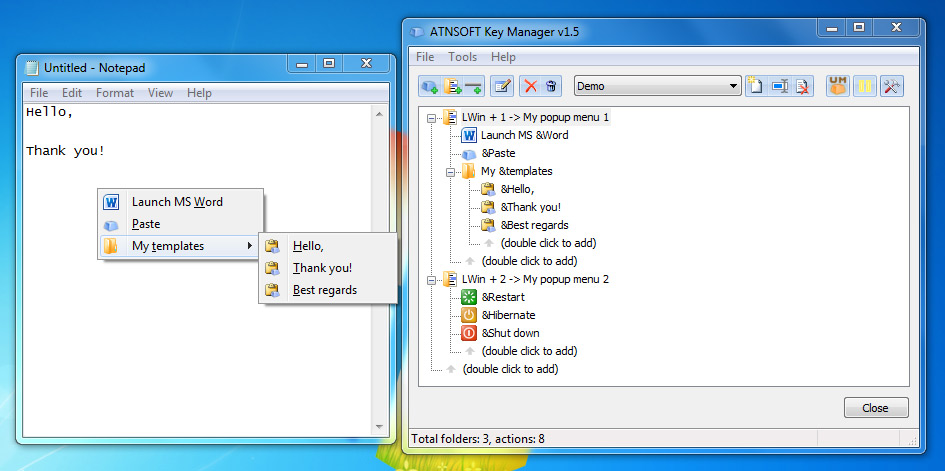This screenshot has width=945, height=471.
Task: Select the &Paste tree row
Action: (498, 153)
